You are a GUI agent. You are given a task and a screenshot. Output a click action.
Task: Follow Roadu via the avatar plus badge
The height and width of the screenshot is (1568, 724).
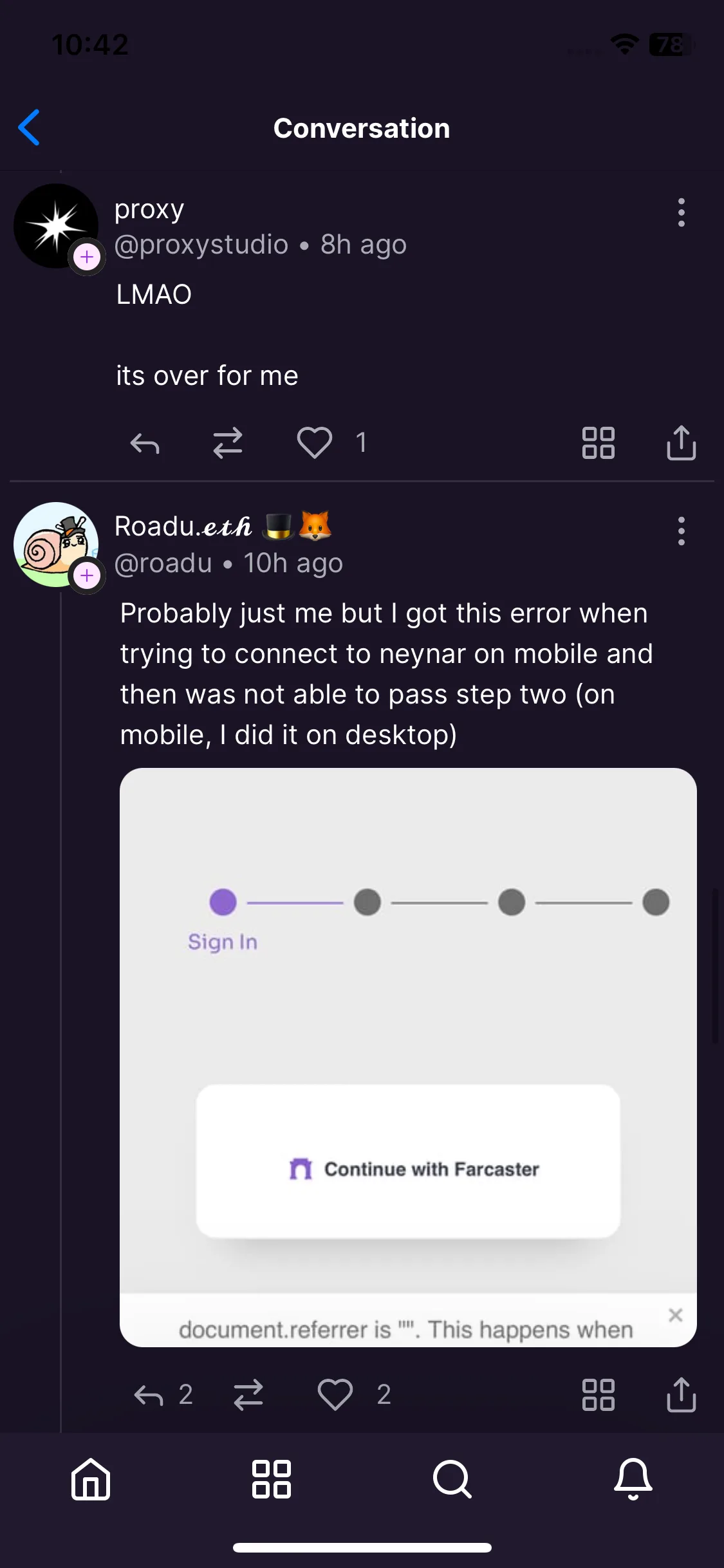(x=88, y=575)
